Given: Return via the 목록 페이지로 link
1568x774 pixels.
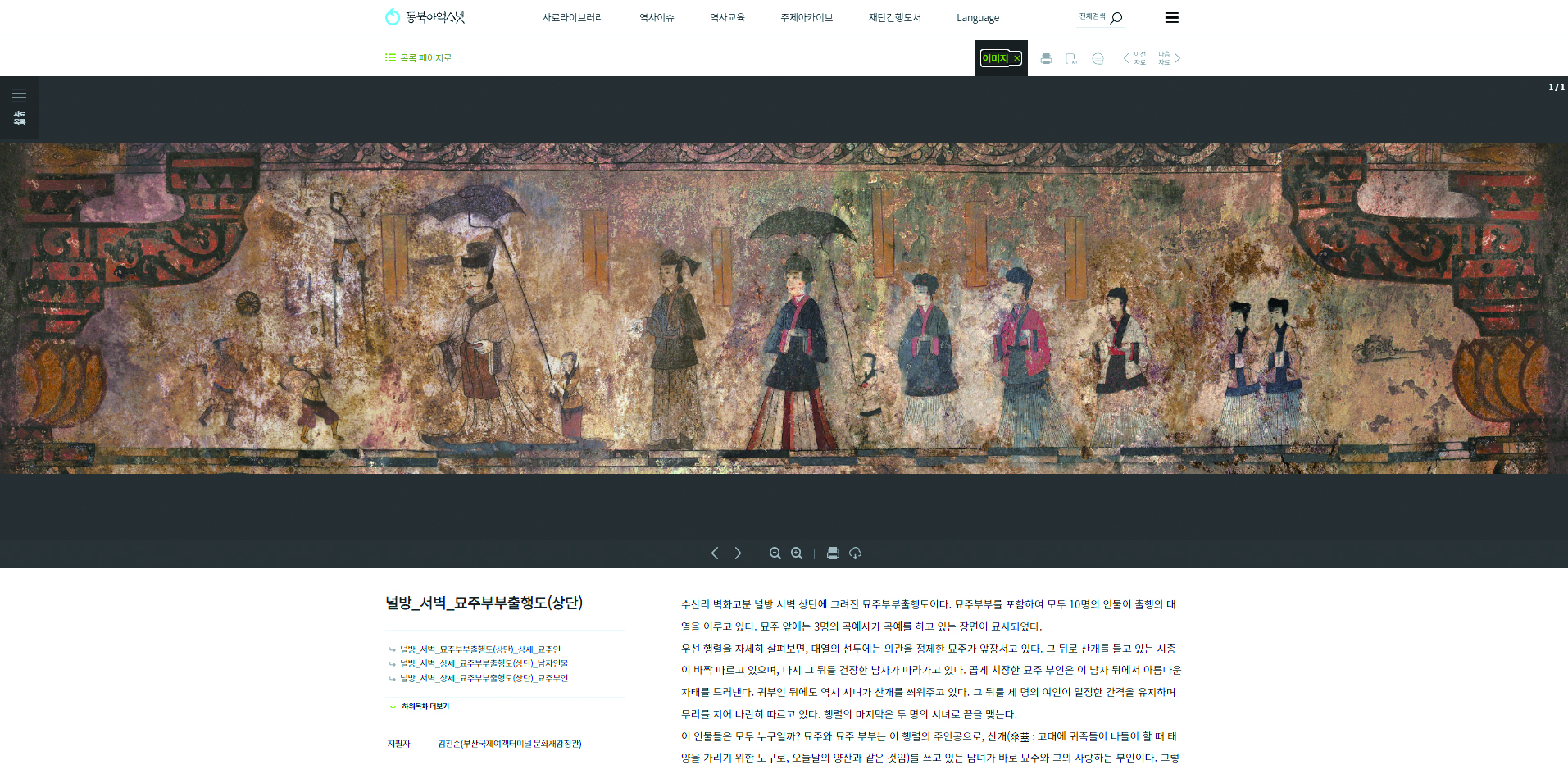Looking at the screenshot, I should [x=419, y=58].
